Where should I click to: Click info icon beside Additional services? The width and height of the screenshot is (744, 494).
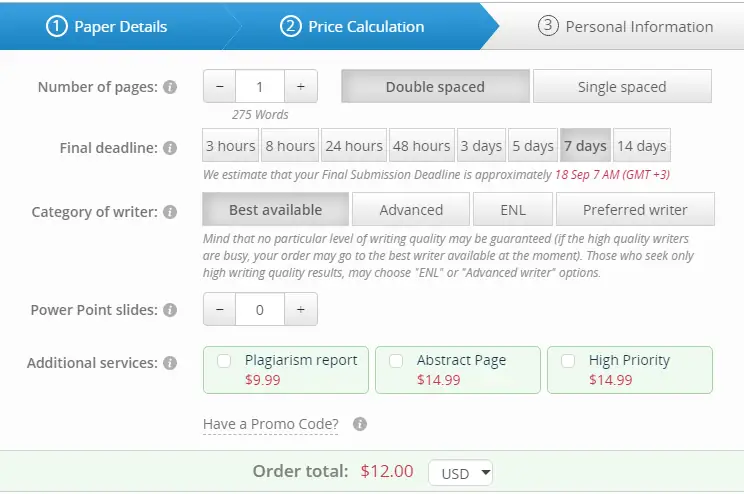click(x=170, y=363)
